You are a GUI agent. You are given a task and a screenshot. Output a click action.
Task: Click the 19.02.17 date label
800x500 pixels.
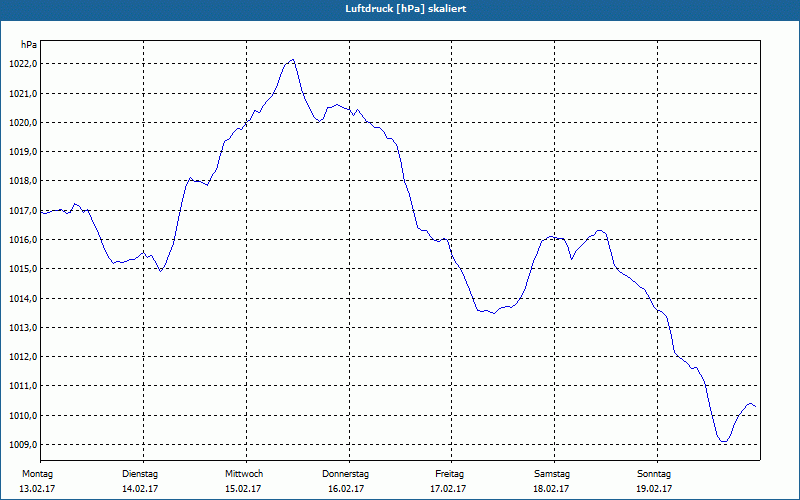654,489
